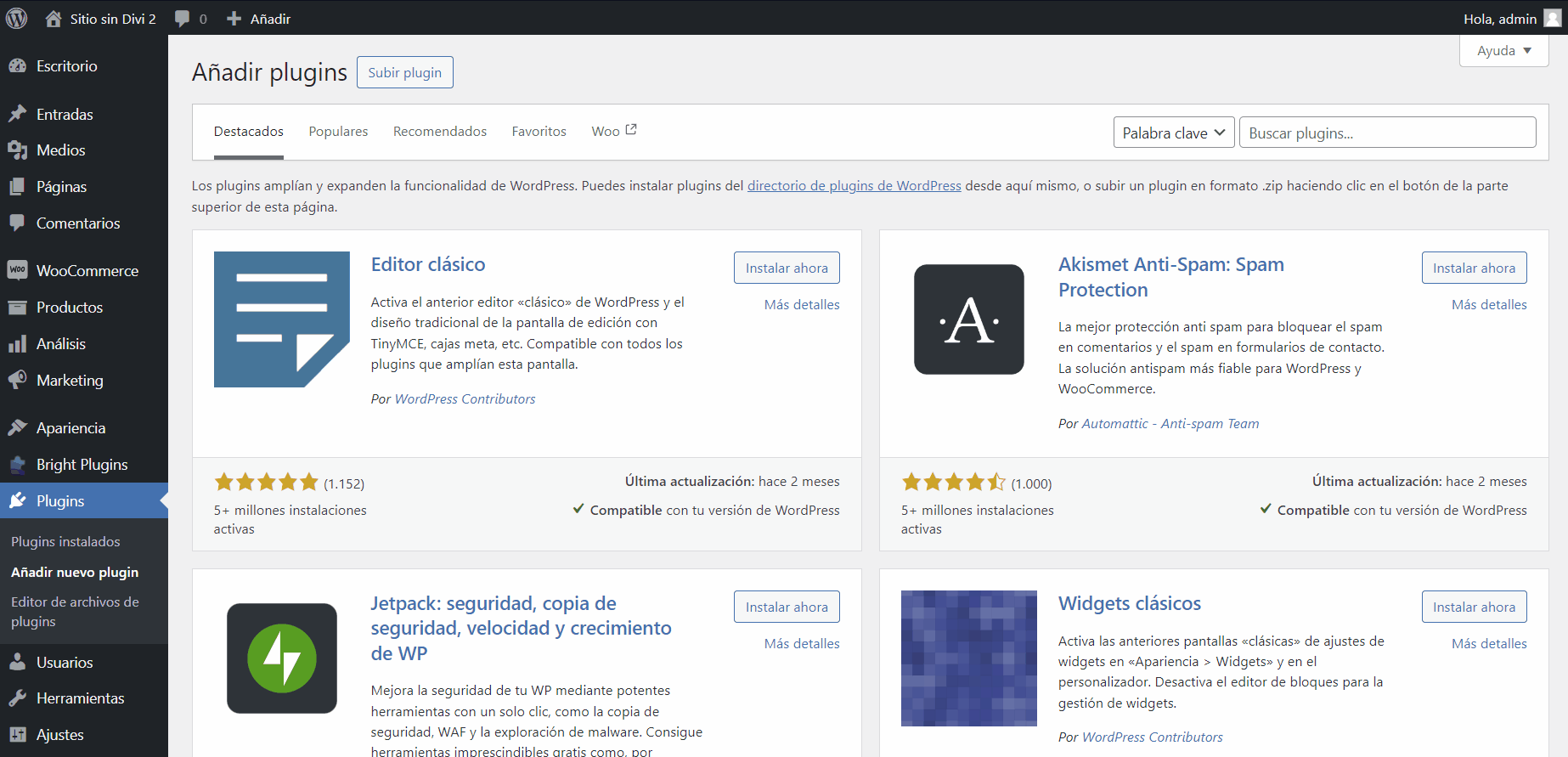The image size is (1568, 757).
Task: Switch to the Populares tab
Action: click(x=338, y=132)
